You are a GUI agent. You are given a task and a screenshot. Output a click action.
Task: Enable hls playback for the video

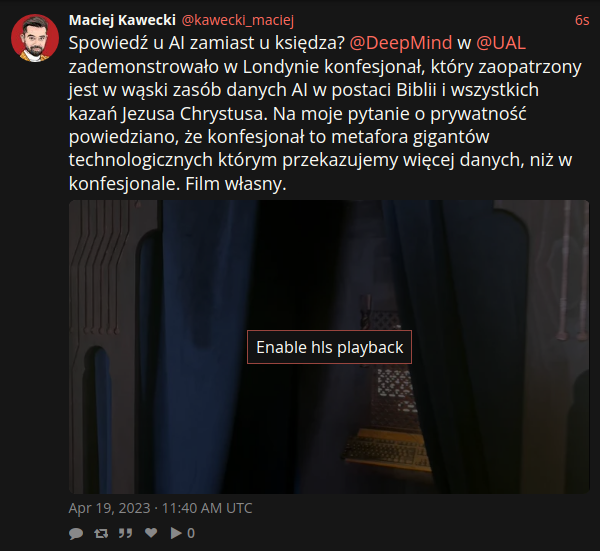(329, 347)
